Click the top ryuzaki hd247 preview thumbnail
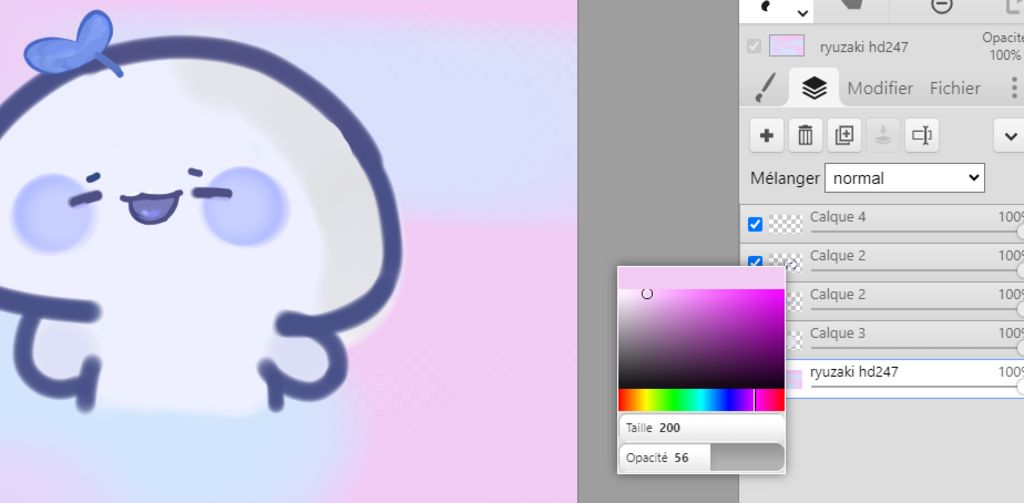The image size is (1024, 503). tap(786, 46)
